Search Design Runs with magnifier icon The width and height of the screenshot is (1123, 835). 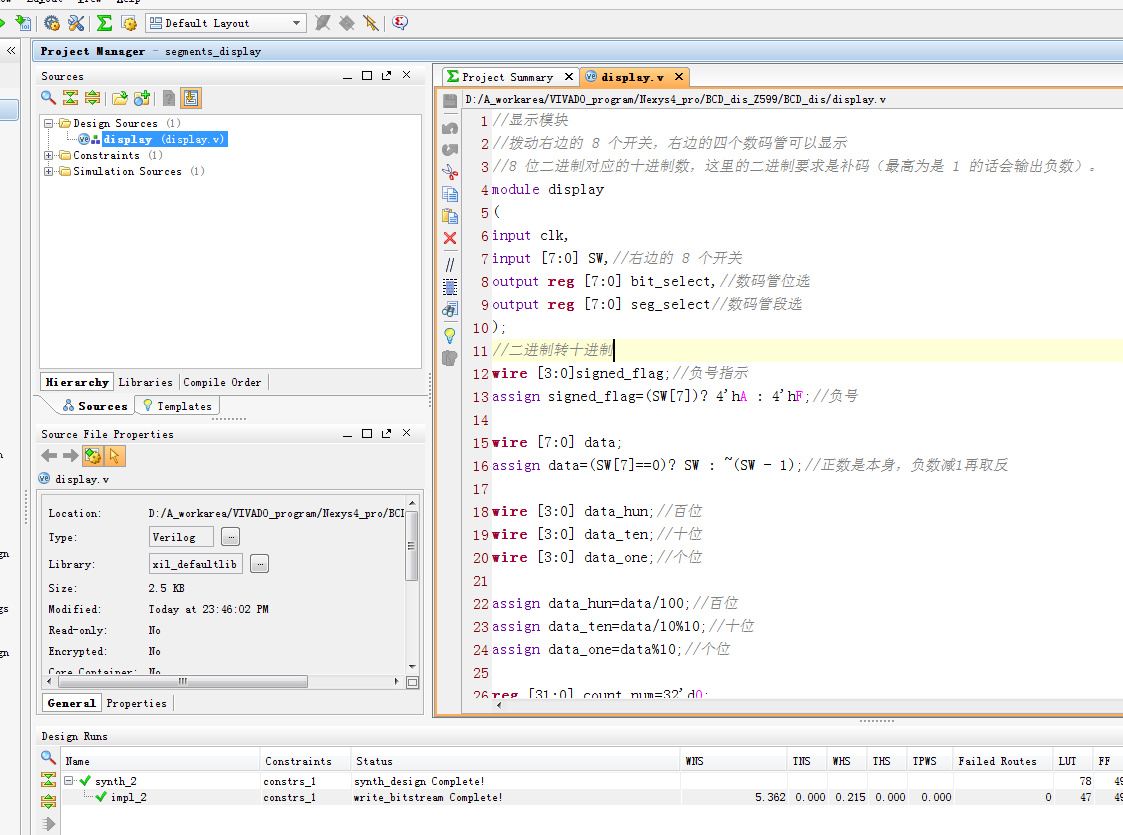pos(48,757)
